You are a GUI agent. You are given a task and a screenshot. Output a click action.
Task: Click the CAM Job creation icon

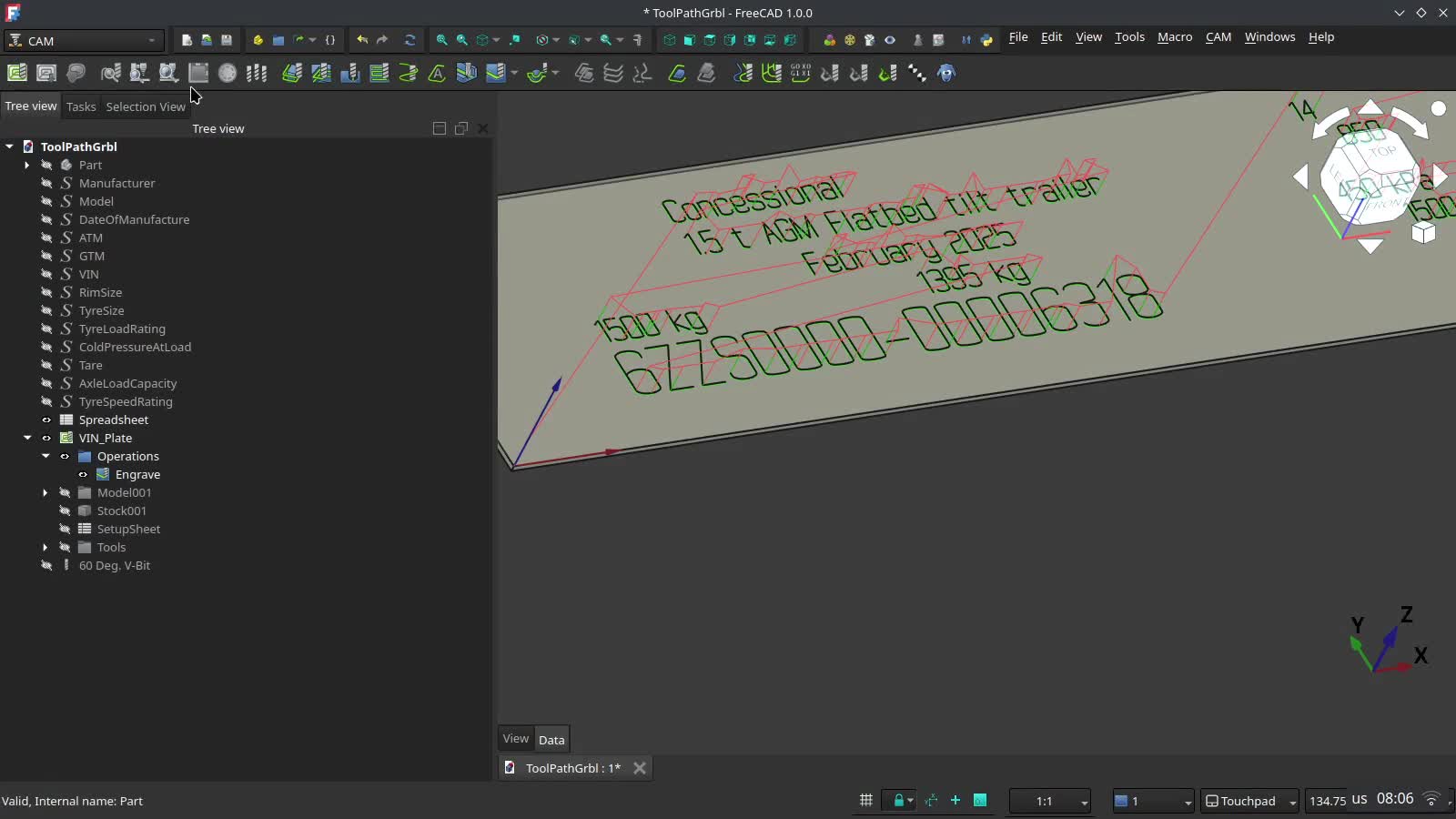[x=16, y=73]
